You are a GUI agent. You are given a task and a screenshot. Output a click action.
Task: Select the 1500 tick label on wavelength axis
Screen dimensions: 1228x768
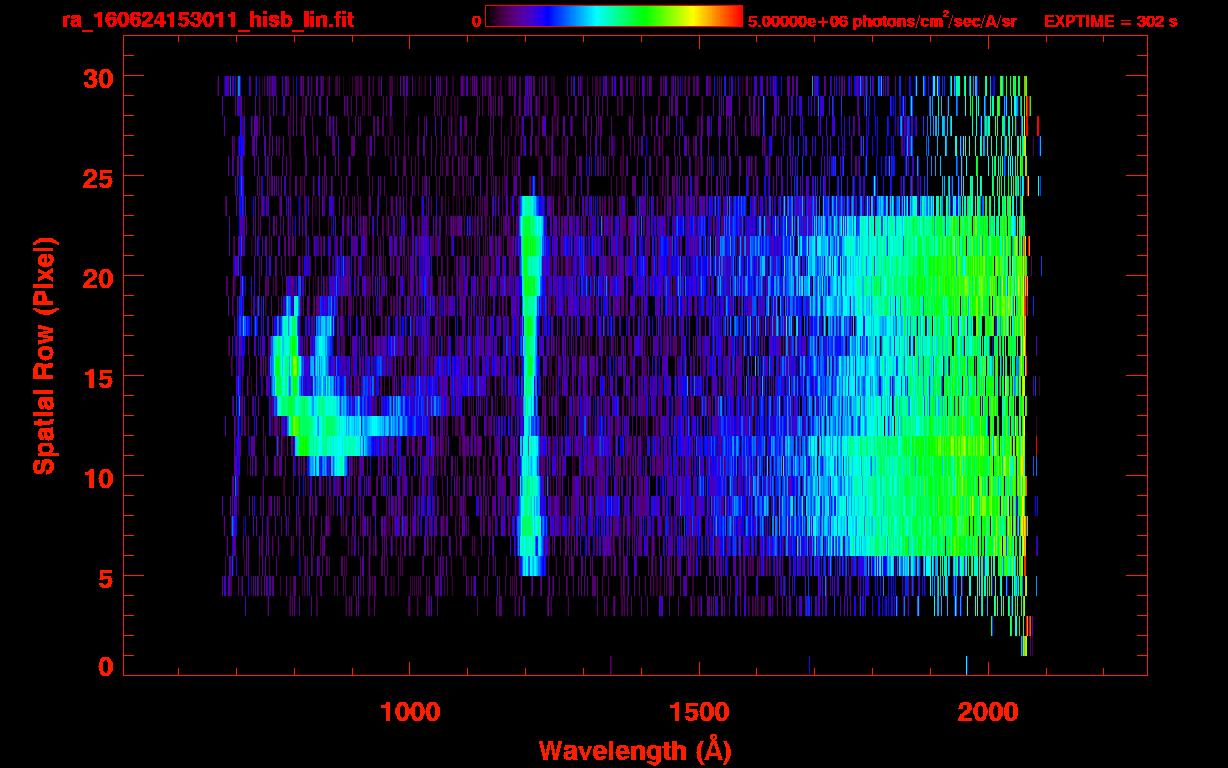pyautogui.click(x=699, y=712)
